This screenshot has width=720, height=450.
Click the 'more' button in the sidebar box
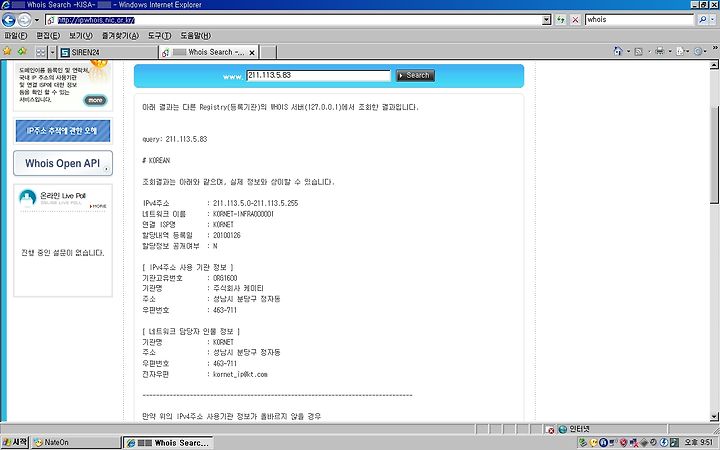[95, 100]
